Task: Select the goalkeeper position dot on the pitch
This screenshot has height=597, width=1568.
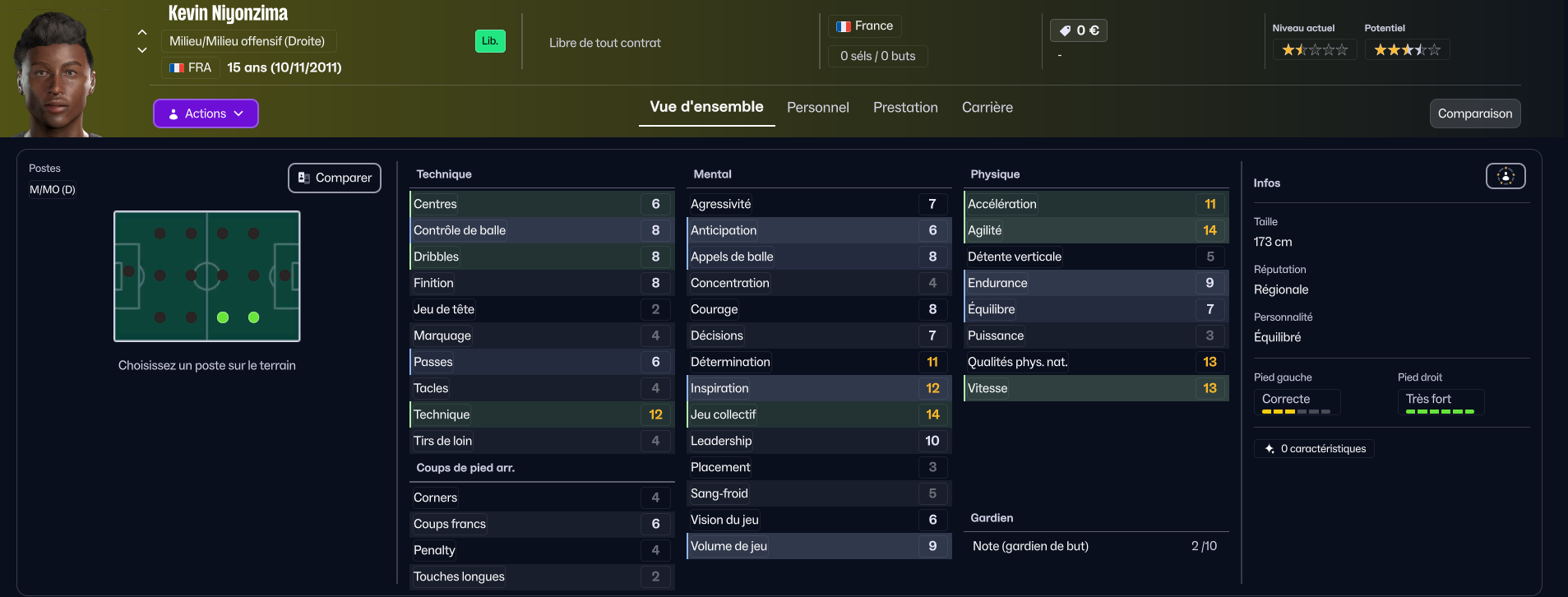Action: [x=128, y=271]
